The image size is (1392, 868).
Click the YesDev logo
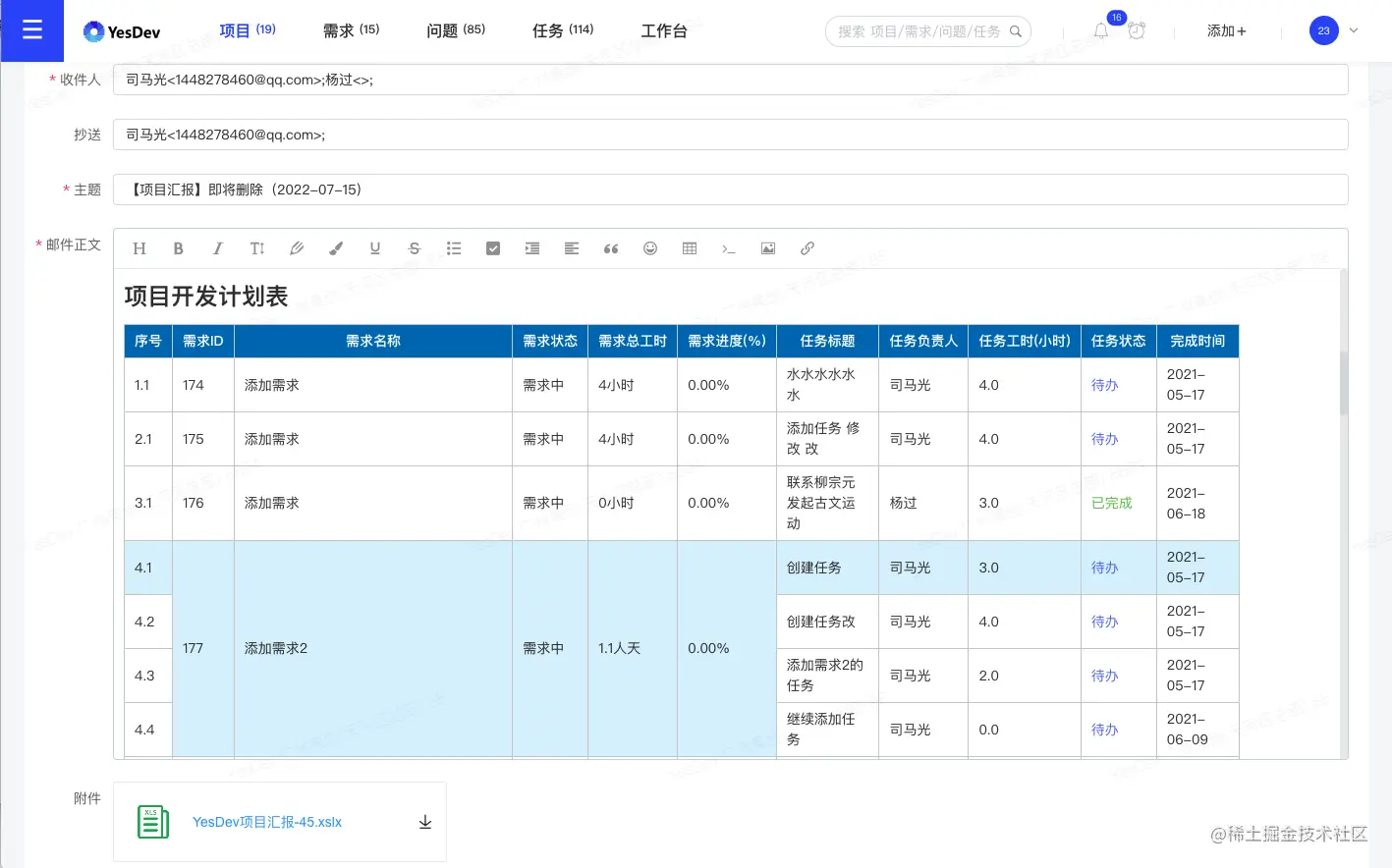[x=121, y=30]
